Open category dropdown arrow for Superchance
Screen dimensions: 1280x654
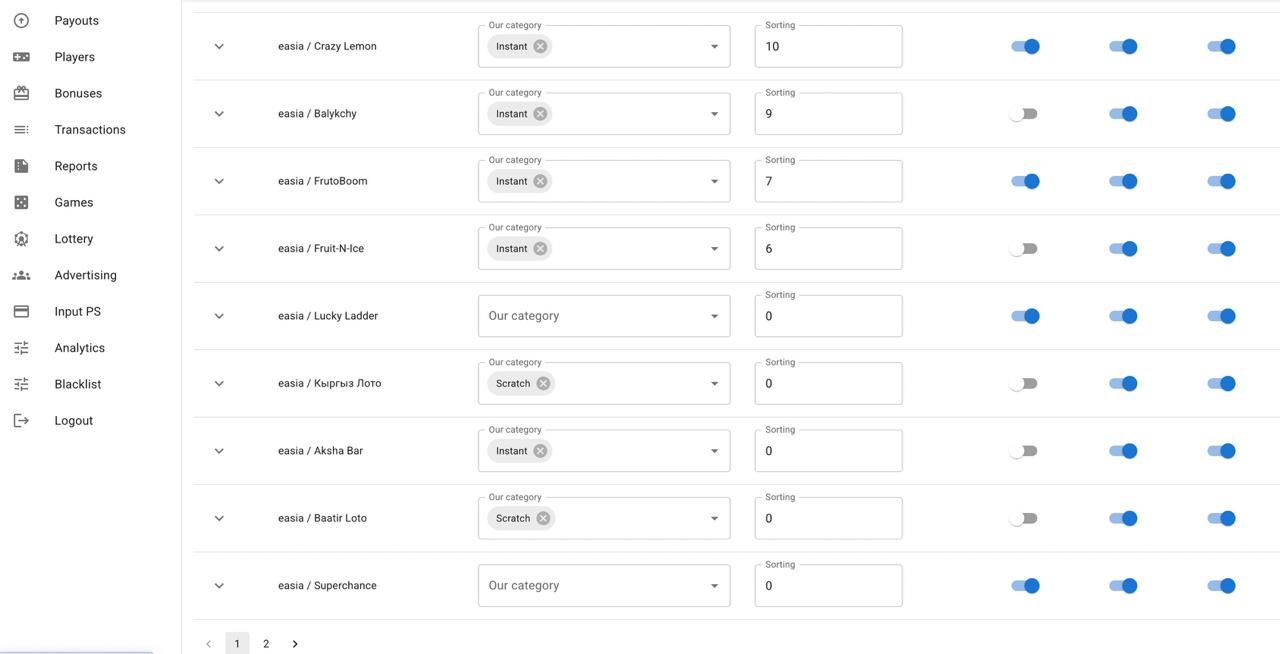pos(714,586)
